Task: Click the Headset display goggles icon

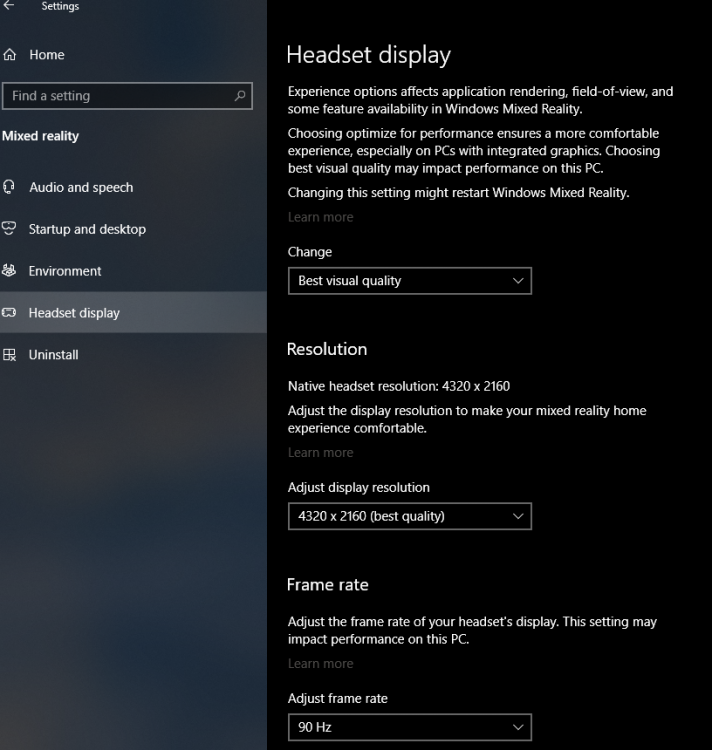Action: pos(9,313)
